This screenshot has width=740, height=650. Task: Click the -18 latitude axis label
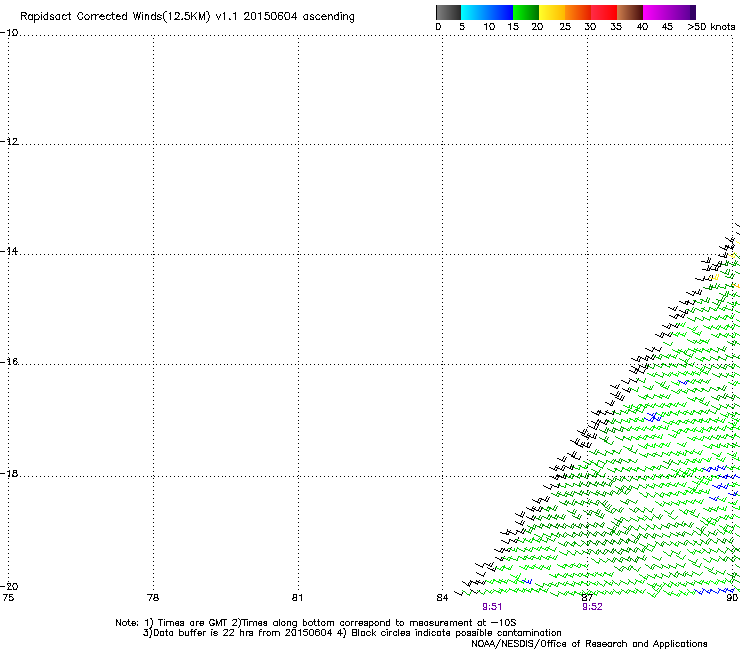click(9, 473)
